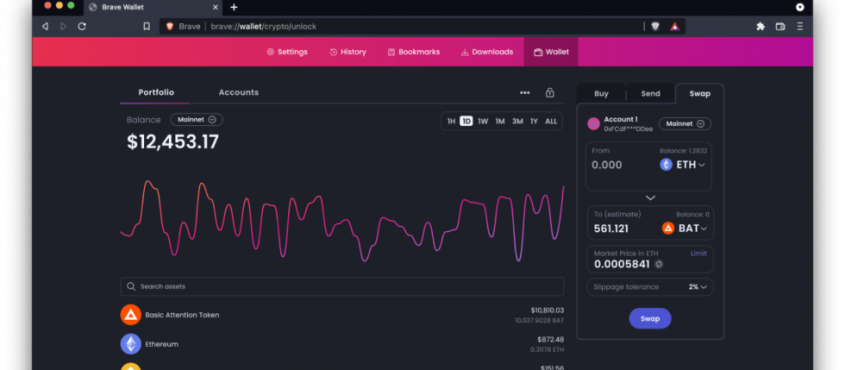The image size is (845, 370).
Task: Click the Account 1 avatar circle
Action: 594,124
